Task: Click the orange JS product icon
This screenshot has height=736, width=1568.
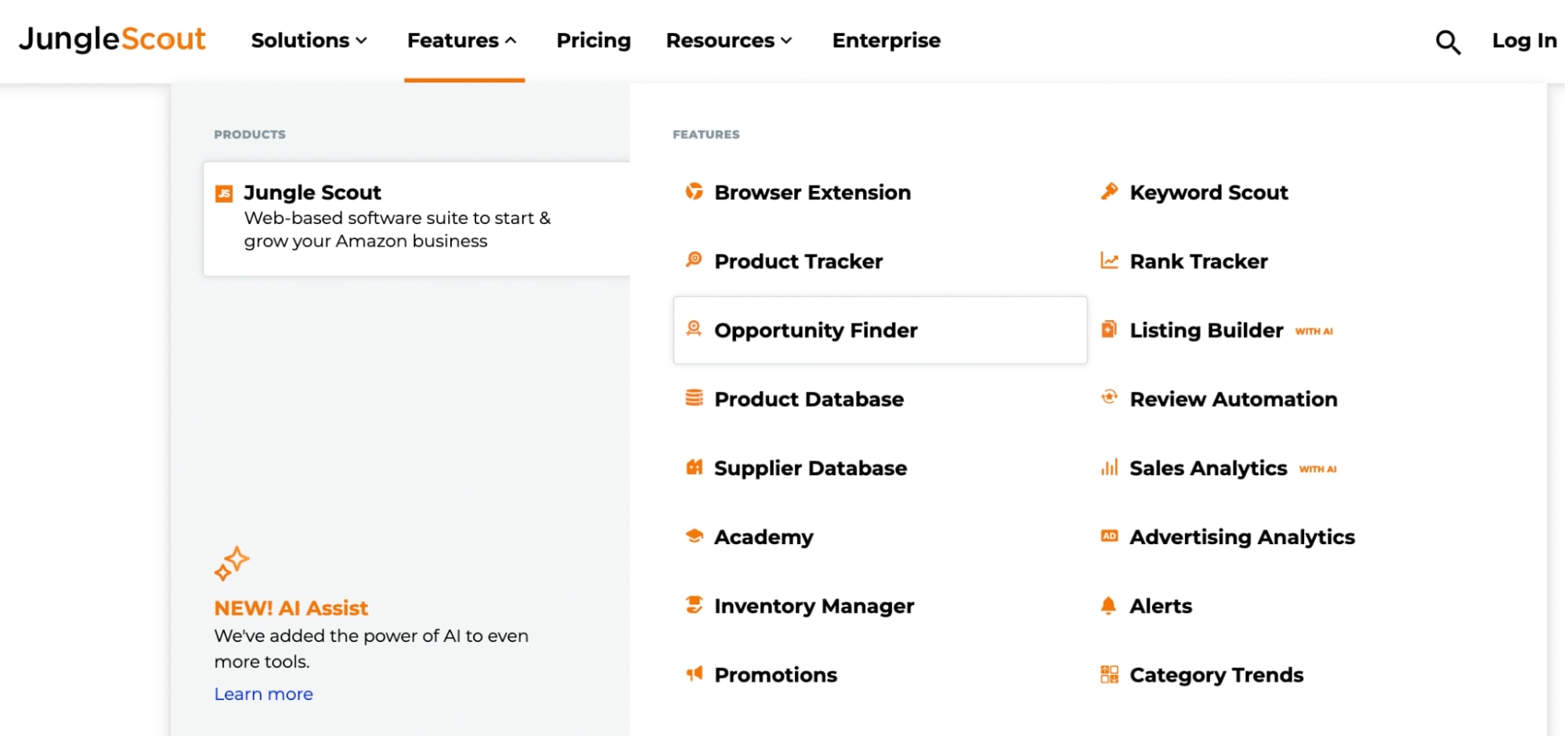Action: point(224,193)
